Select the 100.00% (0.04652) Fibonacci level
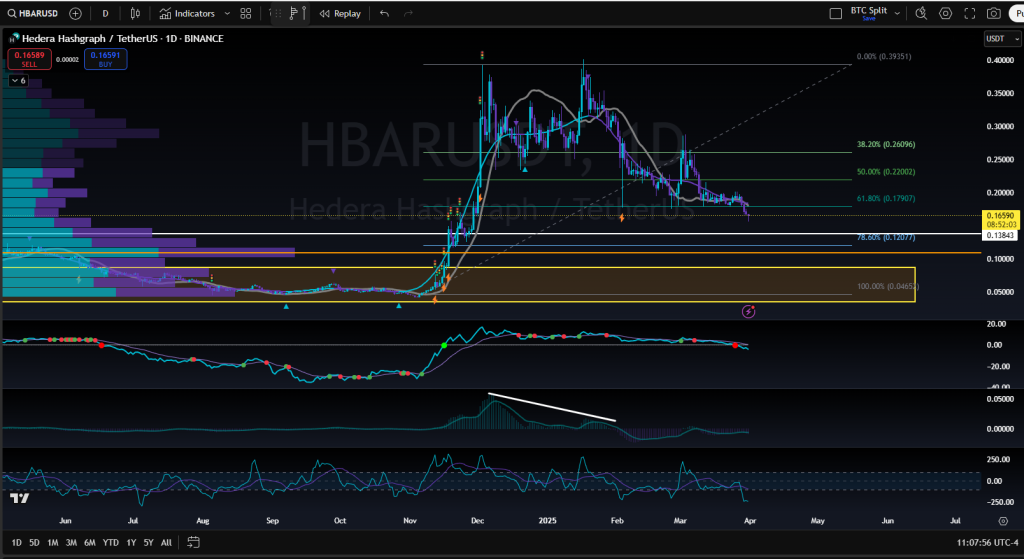Image resolution: width=1024 pixels, height=559 pixels. click(888, 287)
